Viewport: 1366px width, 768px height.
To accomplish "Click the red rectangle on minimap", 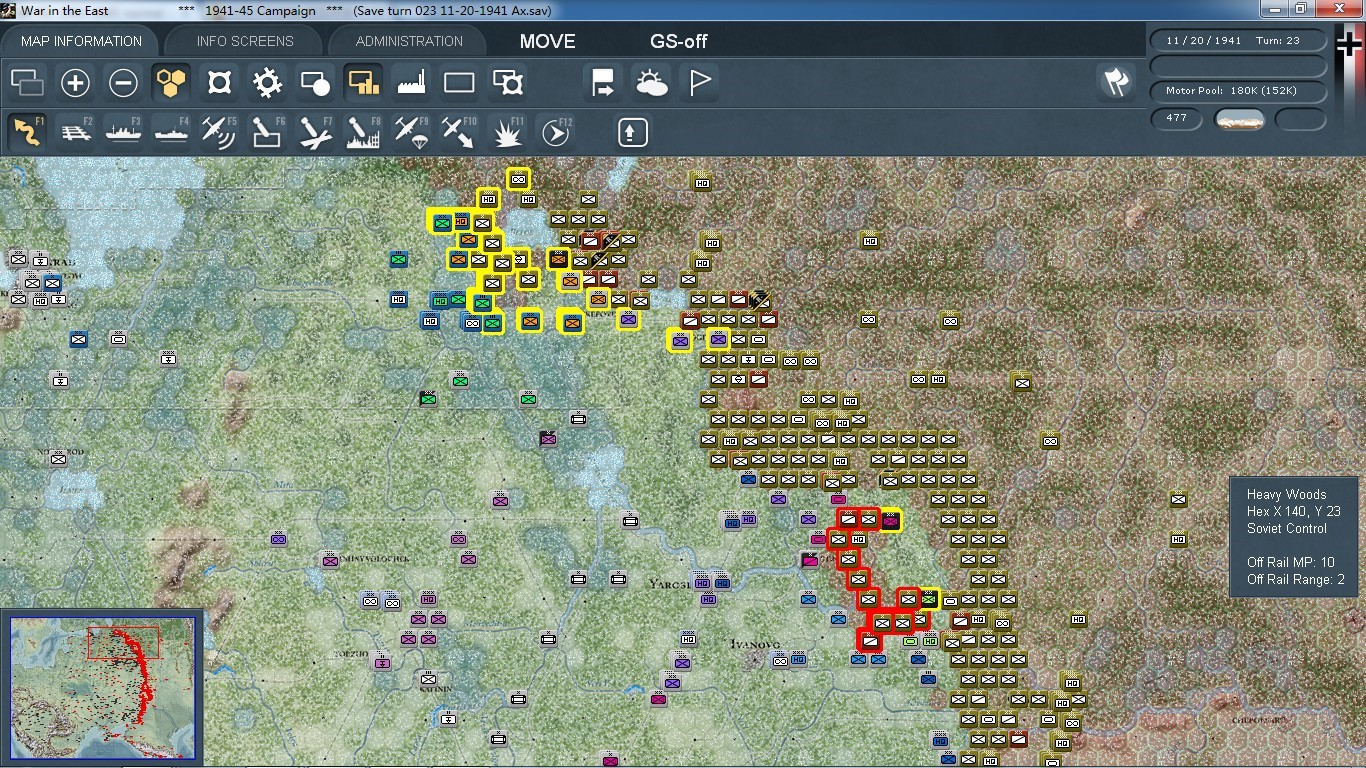I will (123, 643).
